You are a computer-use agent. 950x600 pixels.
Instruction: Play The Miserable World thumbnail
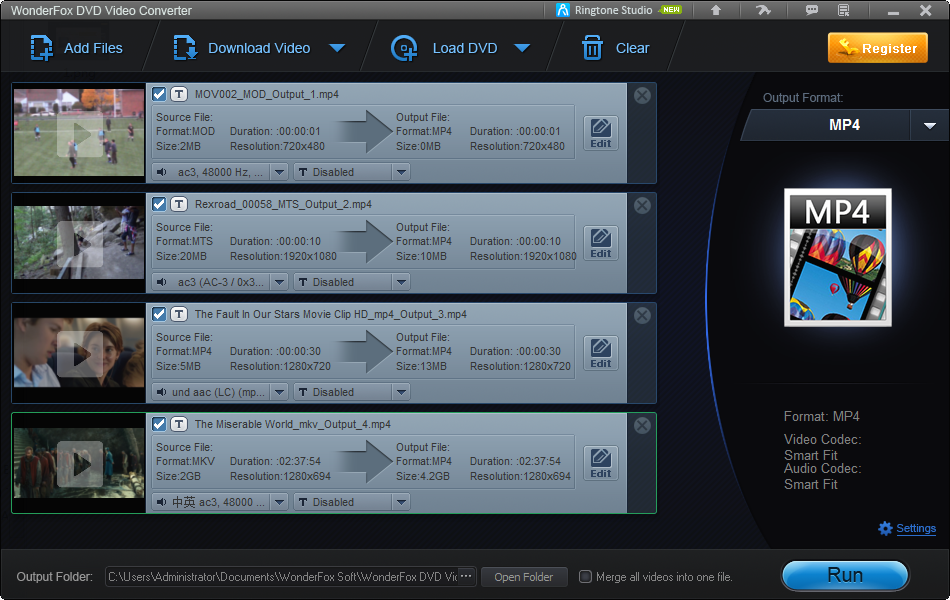[x=79, y=464]
